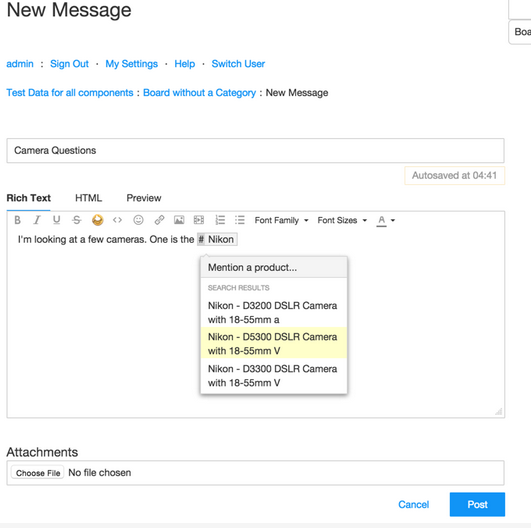
Task: Insert a hyperlink via the link icon
Action: [159, 220]
